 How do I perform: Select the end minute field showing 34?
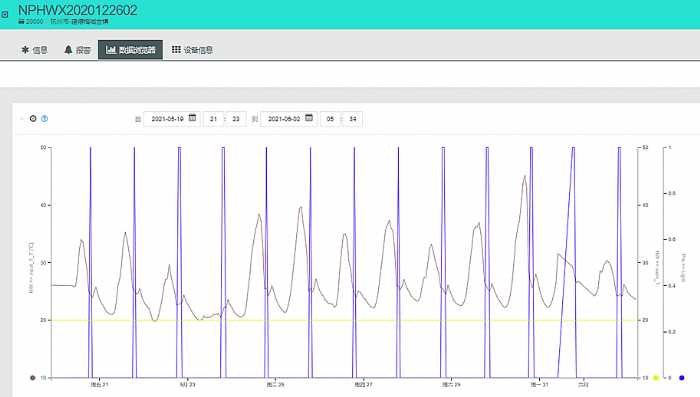click(x=353, y=119)
